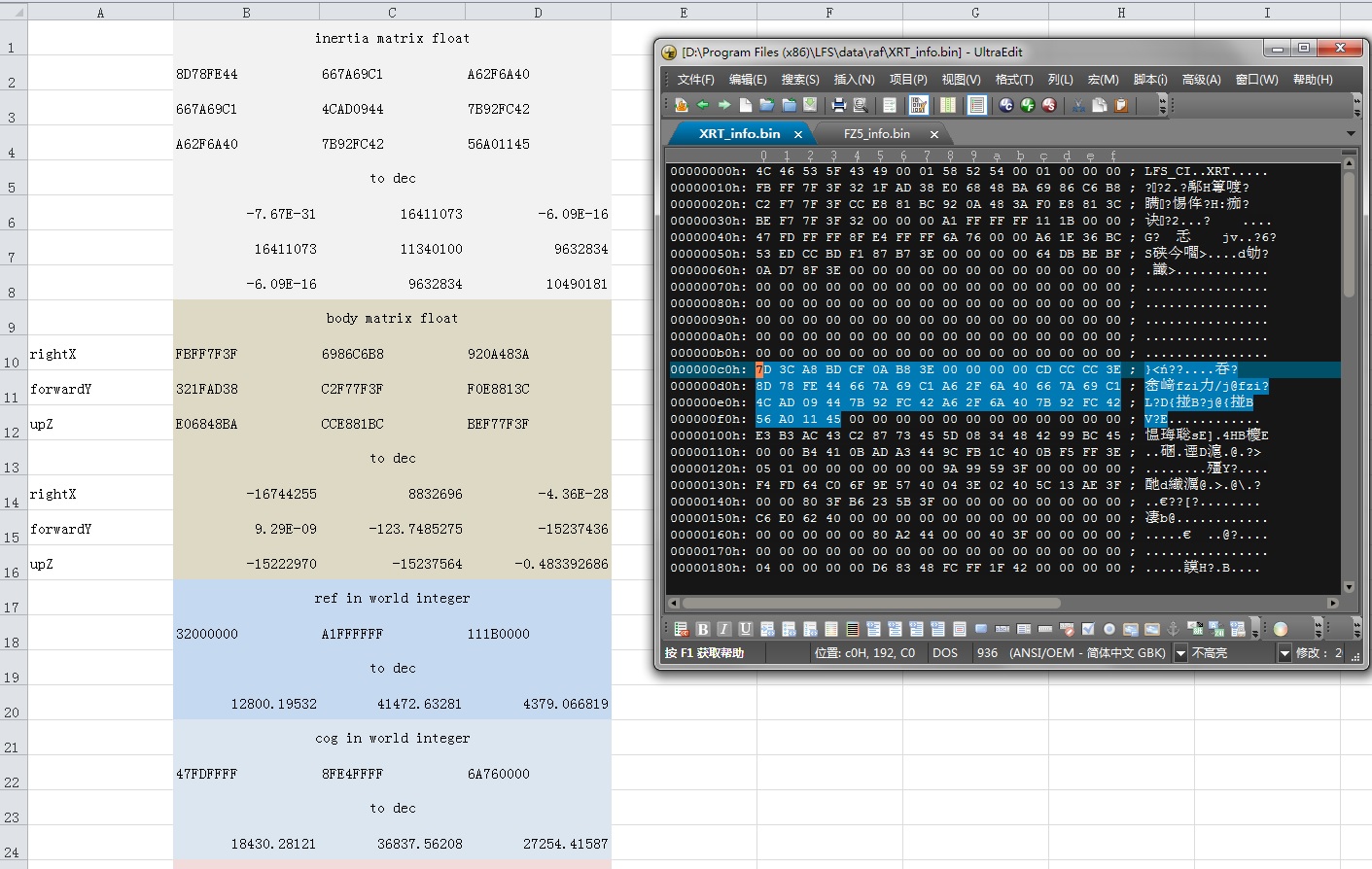The height and width of the screenshot is (869, 1372).
Task: Create a new file in UltraEdit
Action: pos(746,105)
